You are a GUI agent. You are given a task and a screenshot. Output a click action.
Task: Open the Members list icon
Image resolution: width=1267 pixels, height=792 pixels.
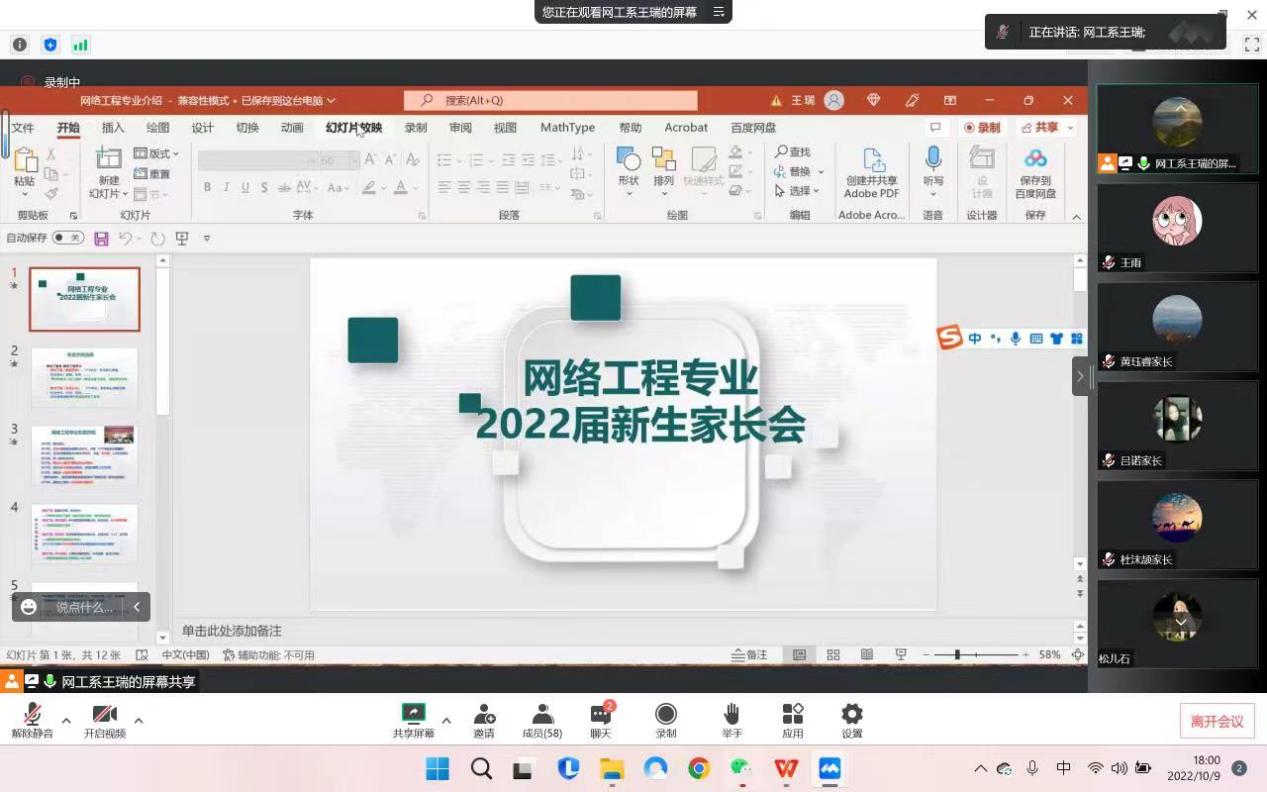pyautogui.click(x=542, y=714)
